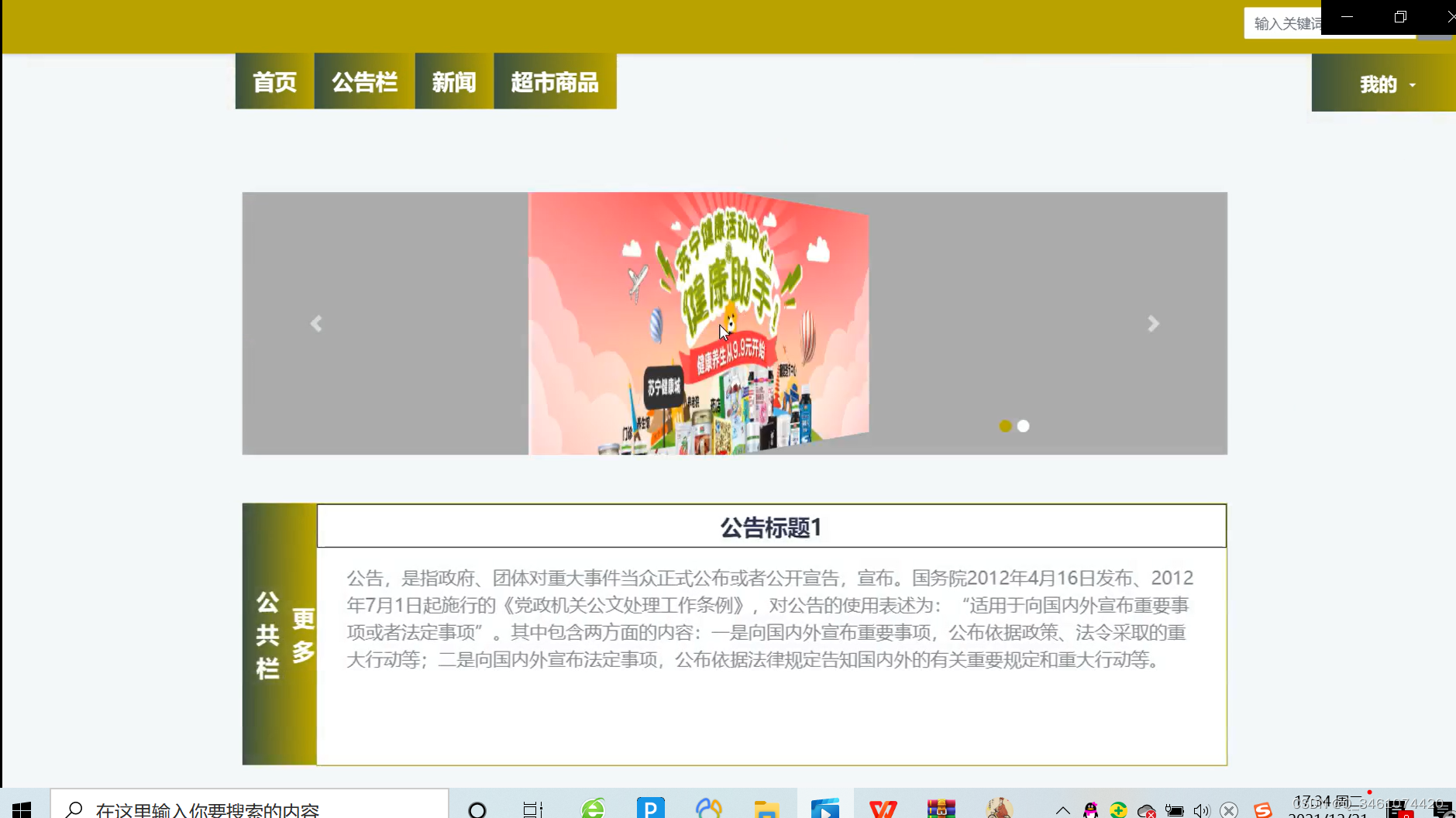Open the 首页 home tab
Screen dimensions: 1456x818
pos(275,81)
